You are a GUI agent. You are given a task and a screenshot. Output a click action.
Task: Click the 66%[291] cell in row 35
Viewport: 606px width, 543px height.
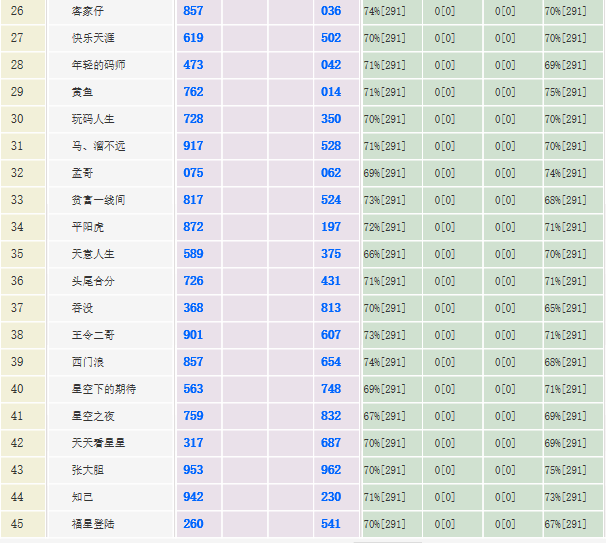click(385, 254)
